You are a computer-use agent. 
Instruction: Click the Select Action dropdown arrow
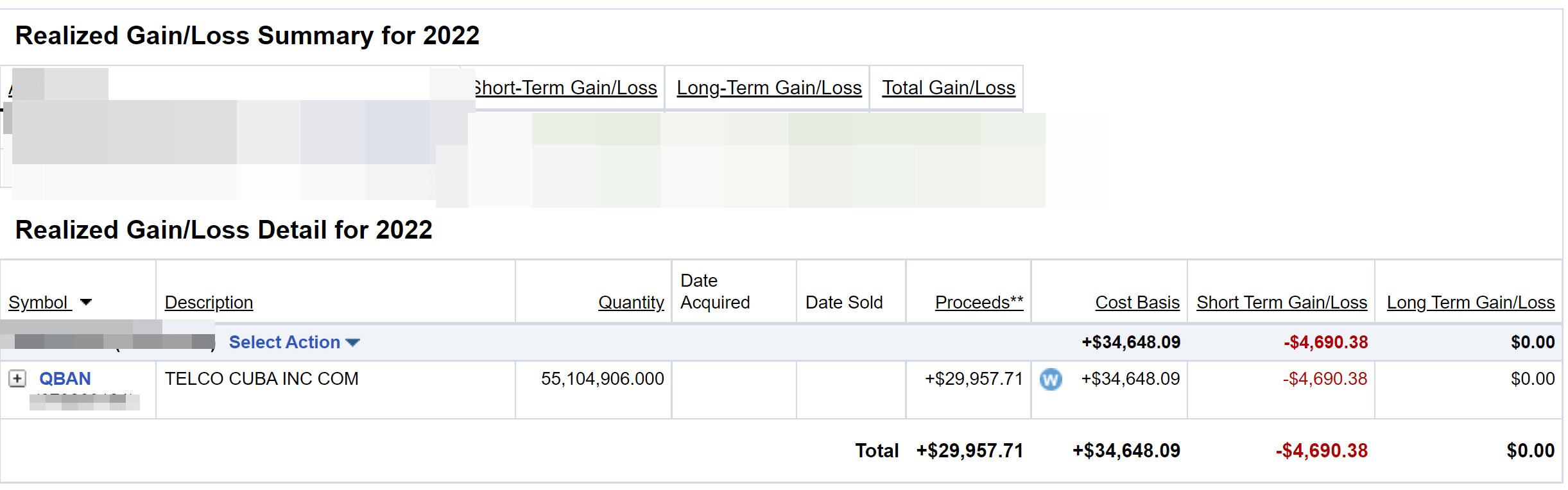352,343
